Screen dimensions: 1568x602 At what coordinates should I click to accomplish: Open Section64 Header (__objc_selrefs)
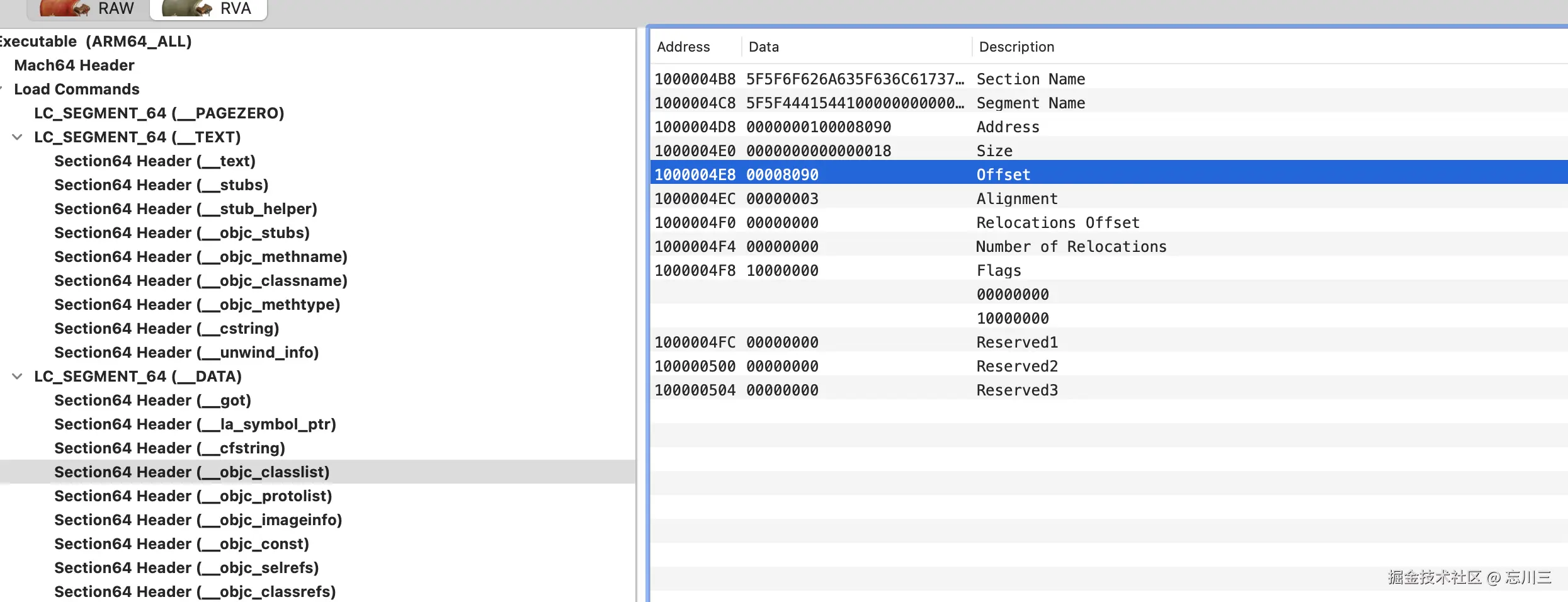tap(186, 567)
